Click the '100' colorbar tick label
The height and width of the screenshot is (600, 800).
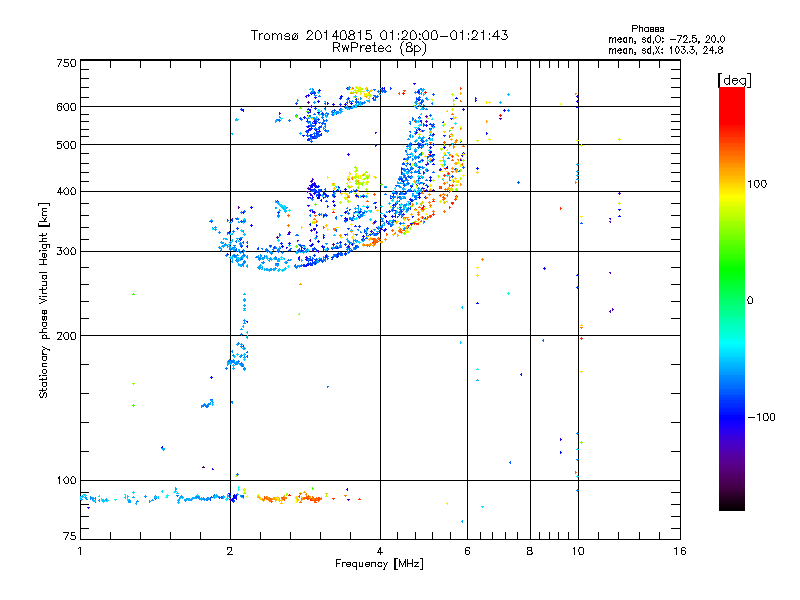[757, 184]
